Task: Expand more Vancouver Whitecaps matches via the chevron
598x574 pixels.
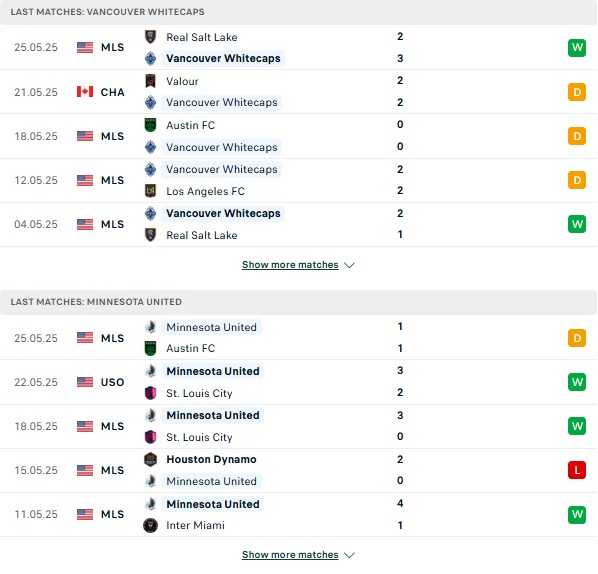Action: coord(349,265)
